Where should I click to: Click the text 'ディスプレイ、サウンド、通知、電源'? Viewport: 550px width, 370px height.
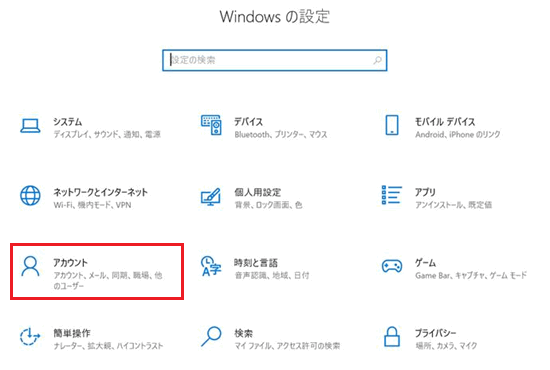pyautogui.click(x=107, y=134)
